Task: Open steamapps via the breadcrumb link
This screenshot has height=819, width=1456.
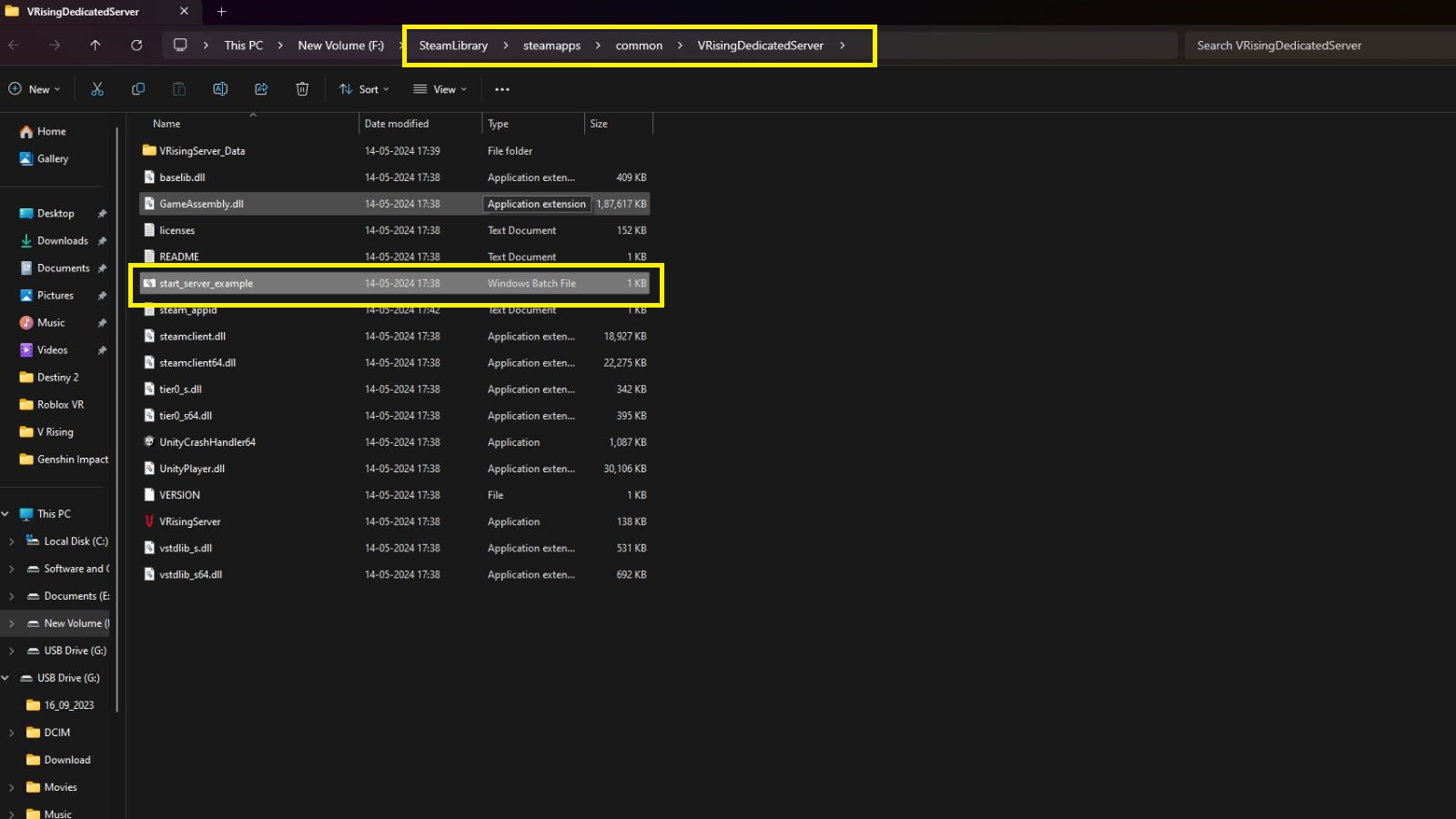Action: pos(551,45)
